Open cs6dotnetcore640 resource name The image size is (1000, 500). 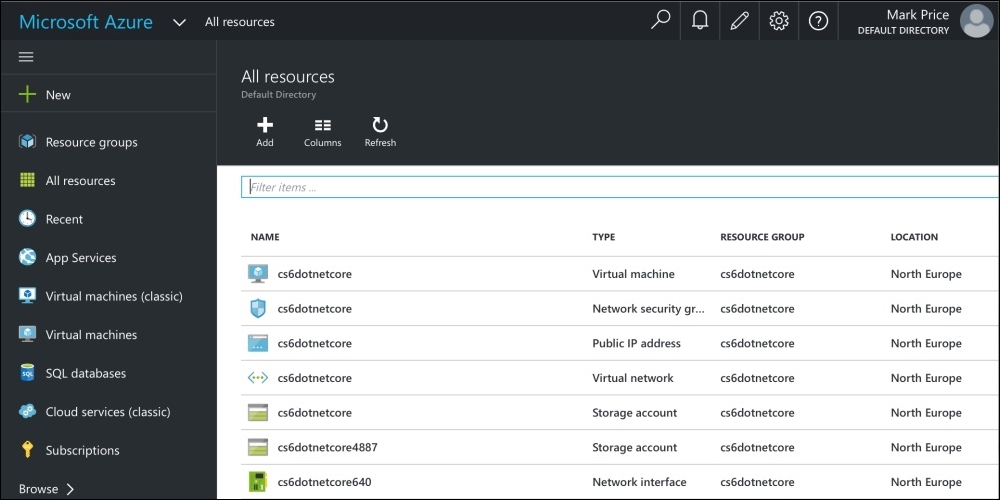click(325, 482)
